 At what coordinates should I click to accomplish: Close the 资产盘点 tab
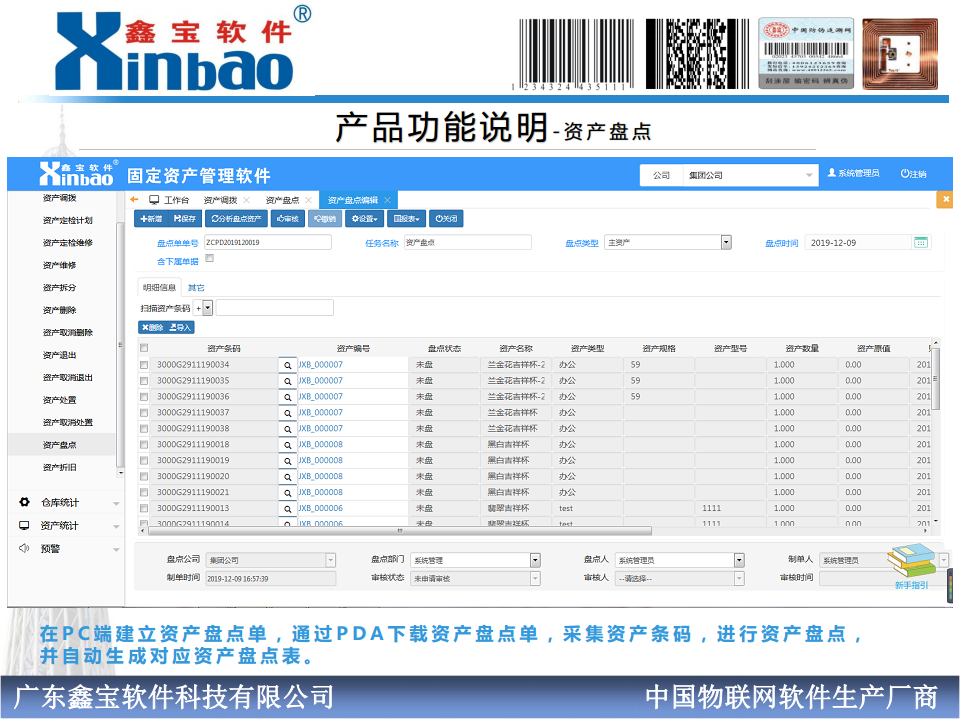coord(309,200)
